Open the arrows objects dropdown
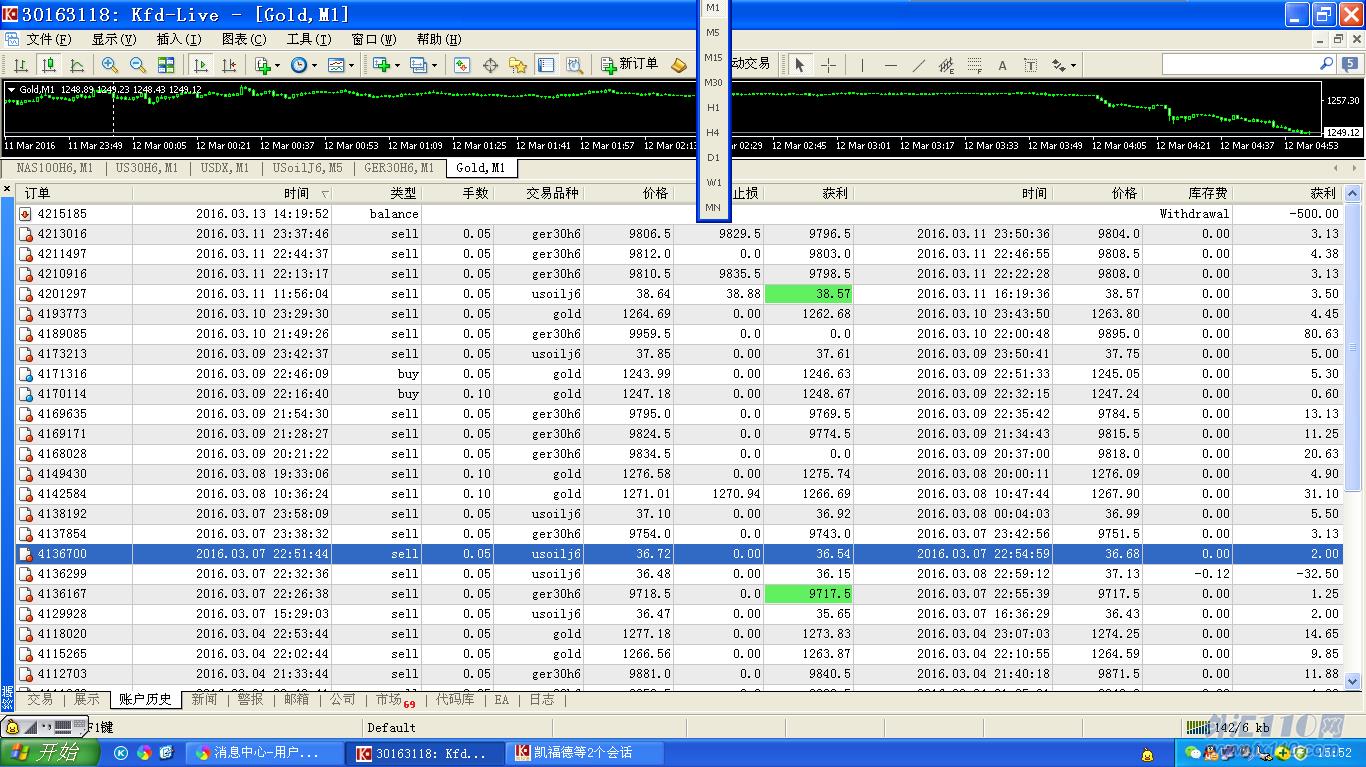The height and width of the screenshot is (767, 1366). coord(1063,65)
